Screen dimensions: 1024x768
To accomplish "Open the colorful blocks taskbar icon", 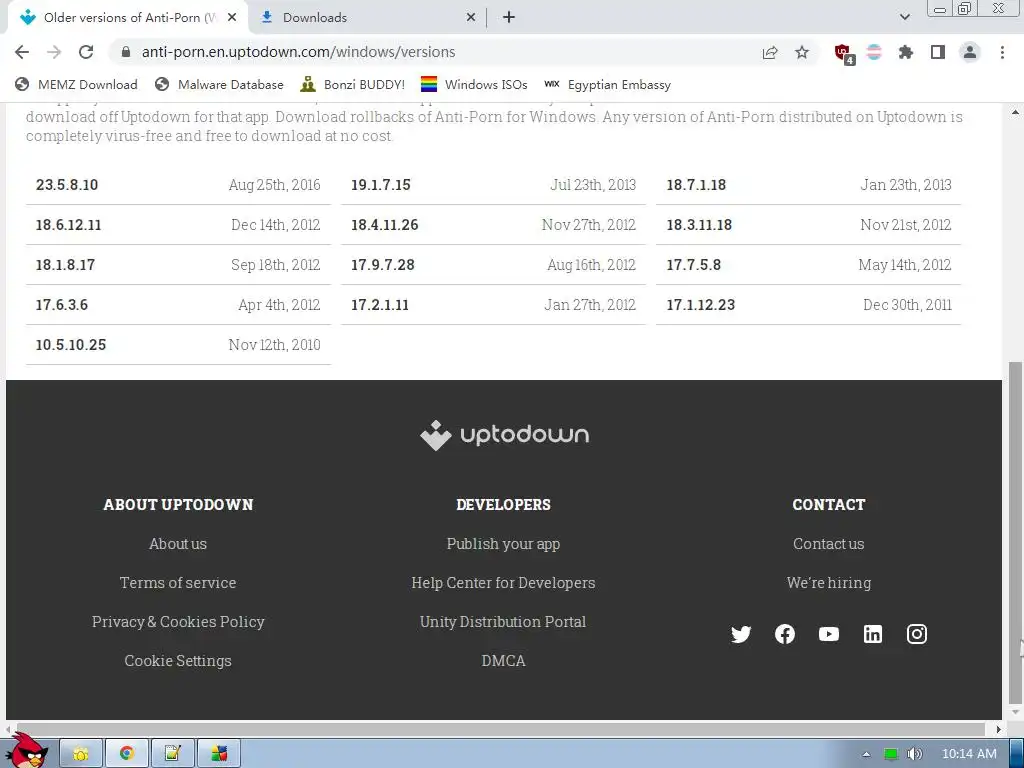I will pyautogui.click(x=219, y=754).
